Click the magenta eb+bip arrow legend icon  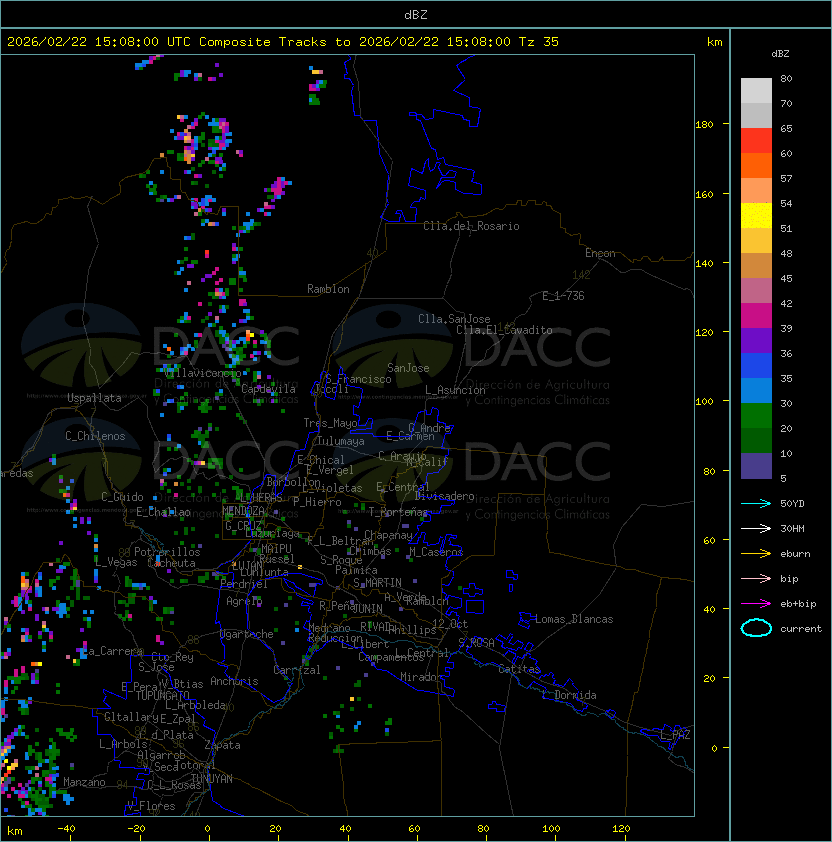click(756, 604)
